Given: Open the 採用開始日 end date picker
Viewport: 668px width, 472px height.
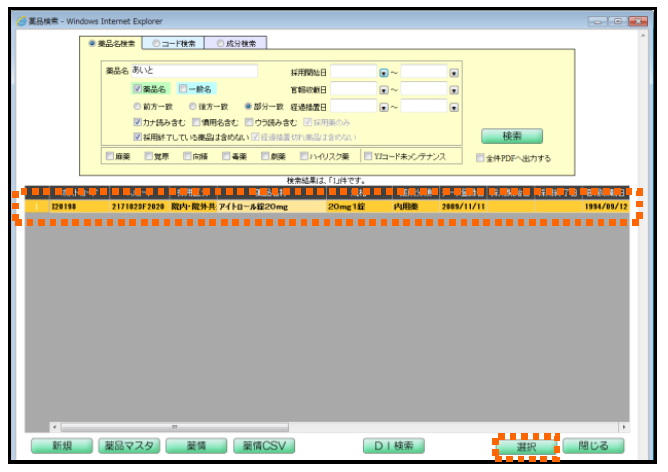Looking at the screenshot, I should click(x=453, y=73).
